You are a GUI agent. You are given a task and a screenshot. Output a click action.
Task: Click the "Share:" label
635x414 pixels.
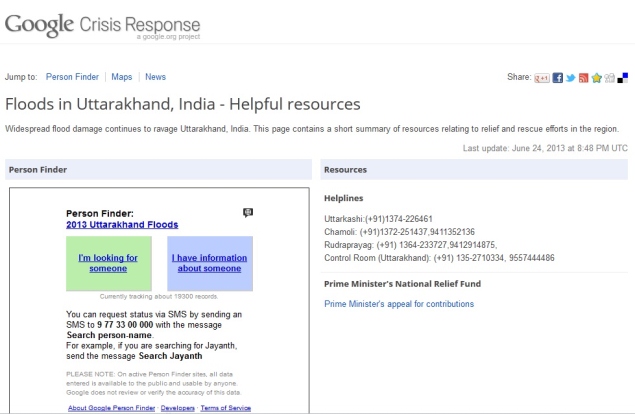[x=519, y=77]
